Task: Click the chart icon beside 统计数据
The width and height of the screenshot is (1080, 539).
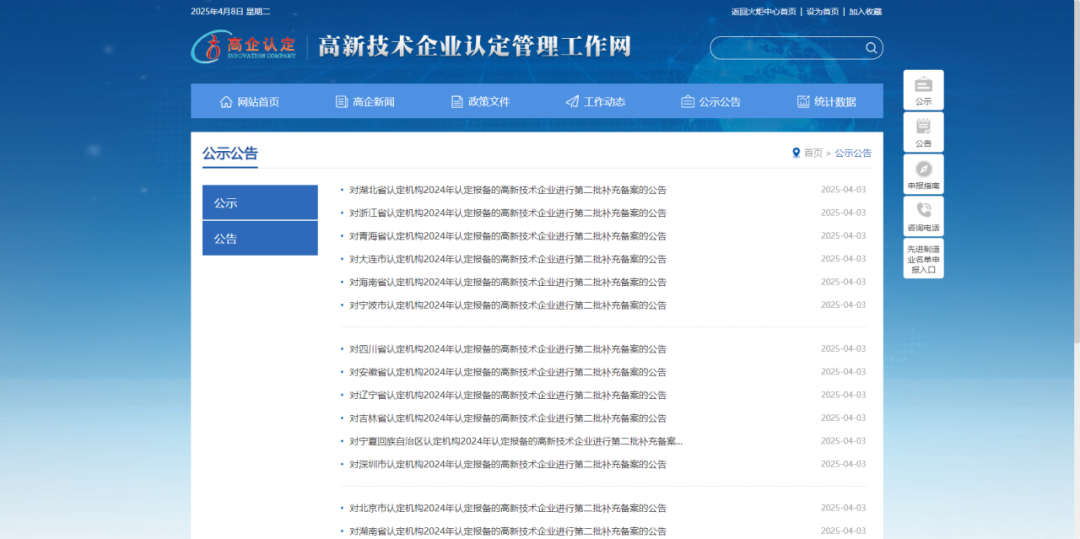Action: [803, 102]
